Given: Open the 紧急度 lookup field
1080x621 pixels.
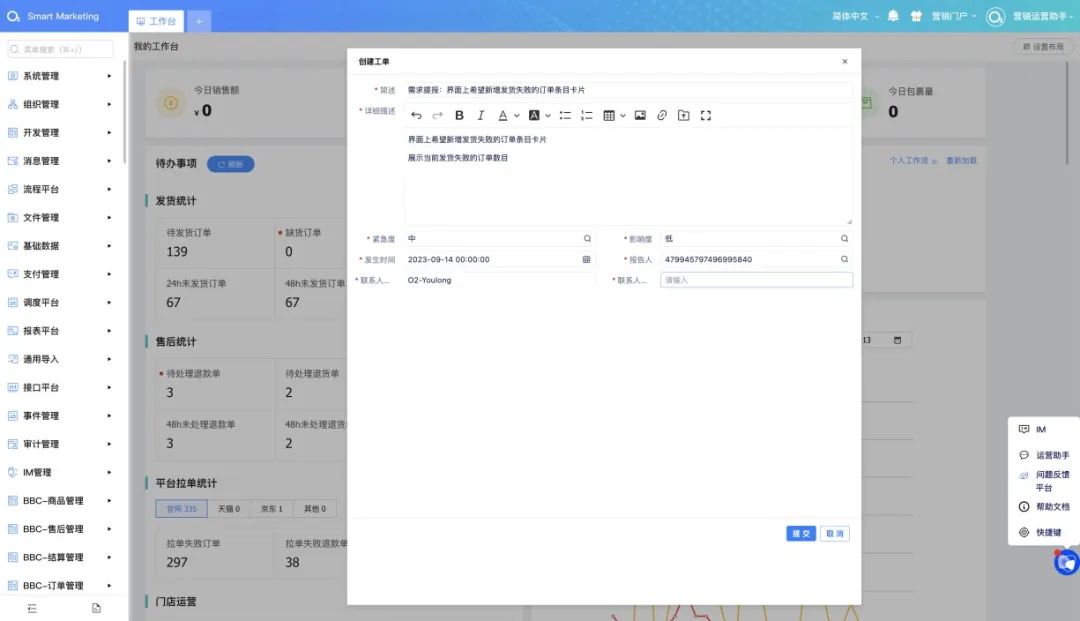Looking at the screenshot, I should pos(587,239).
